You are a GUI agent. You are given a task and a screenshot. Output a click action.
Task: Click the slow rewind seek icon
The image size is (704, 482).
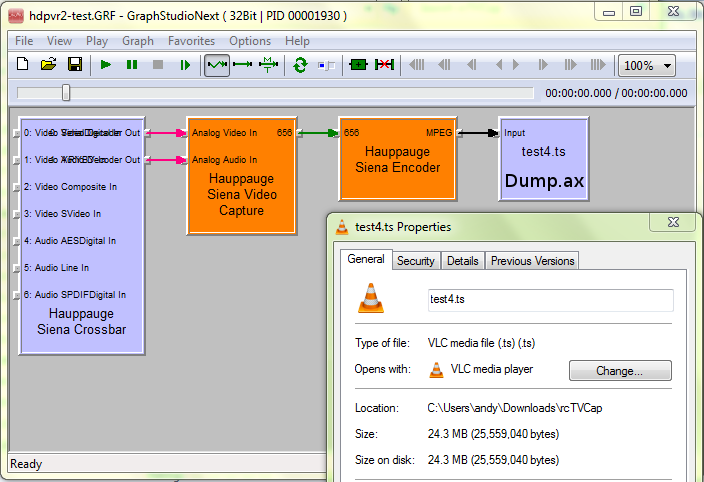(x=471, y=65)
